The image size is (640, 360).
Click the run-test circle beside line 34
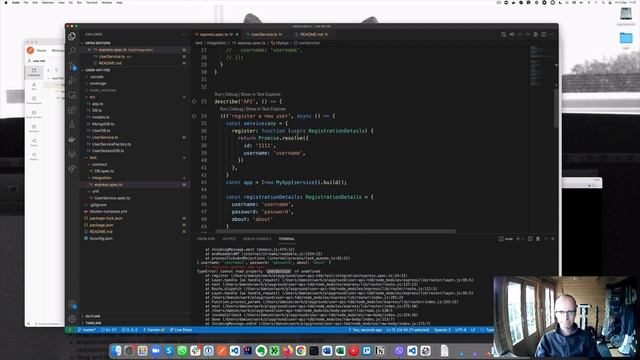coord(194,116)
